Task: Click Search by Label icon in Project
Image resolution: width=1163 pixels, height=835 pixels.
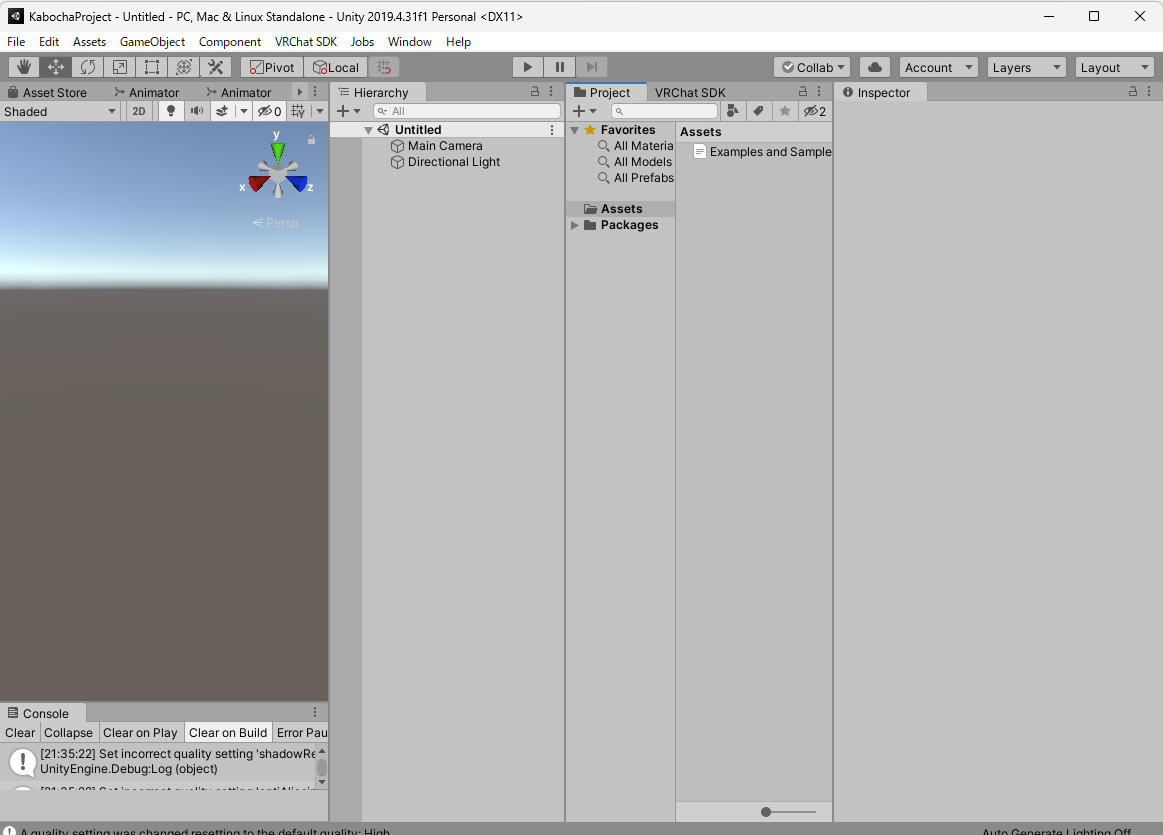Action: (758, 111)
